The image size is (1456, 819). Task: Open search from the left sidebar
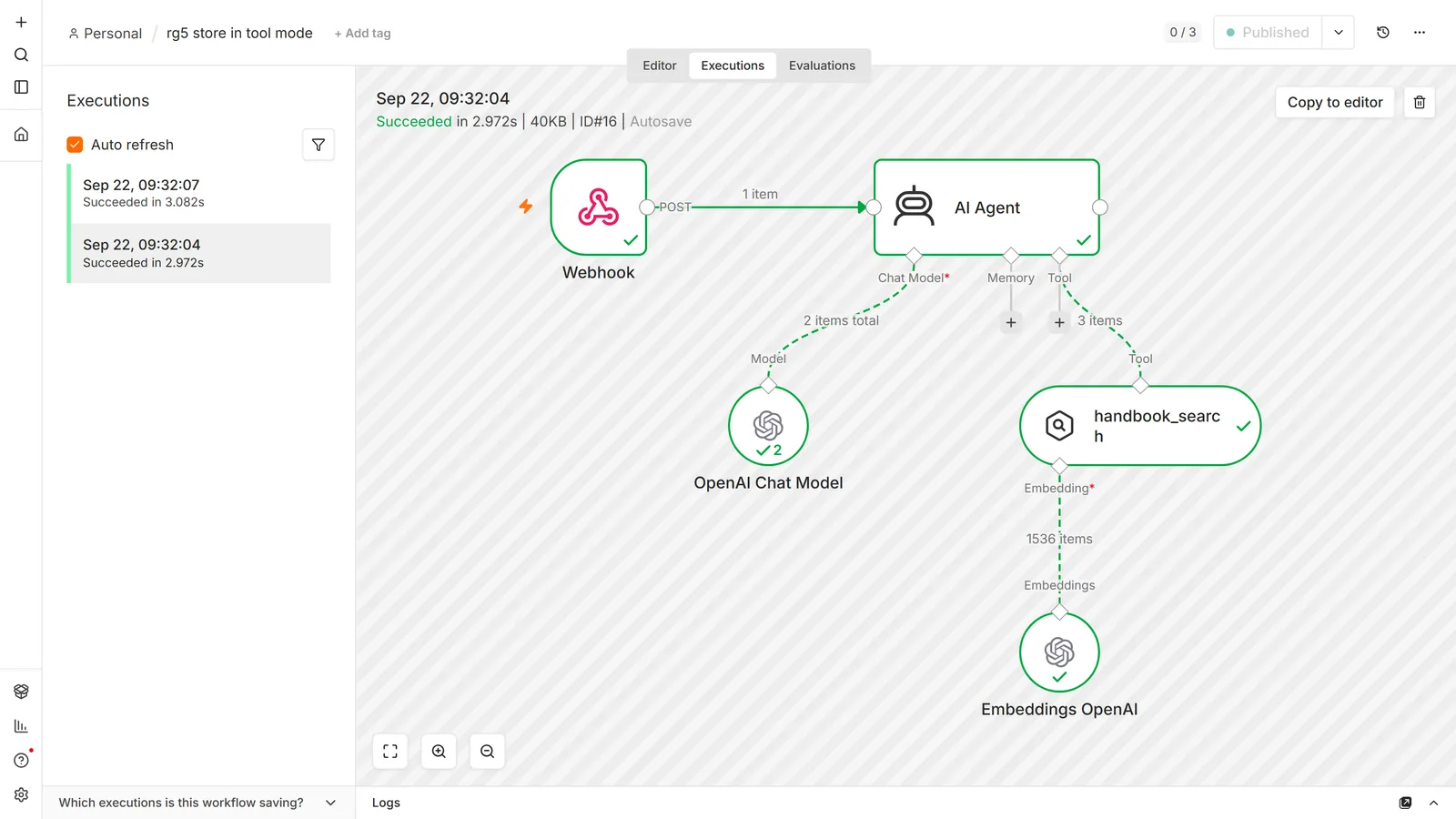tap(21, 55)
